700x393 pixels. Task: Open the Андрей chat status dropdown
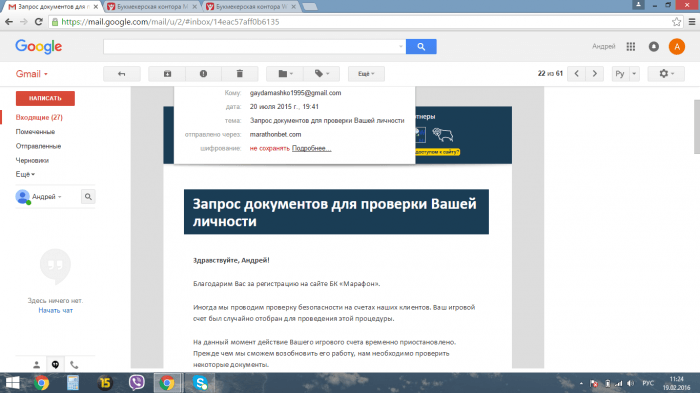pyautogui.click(x=46, y=196)
